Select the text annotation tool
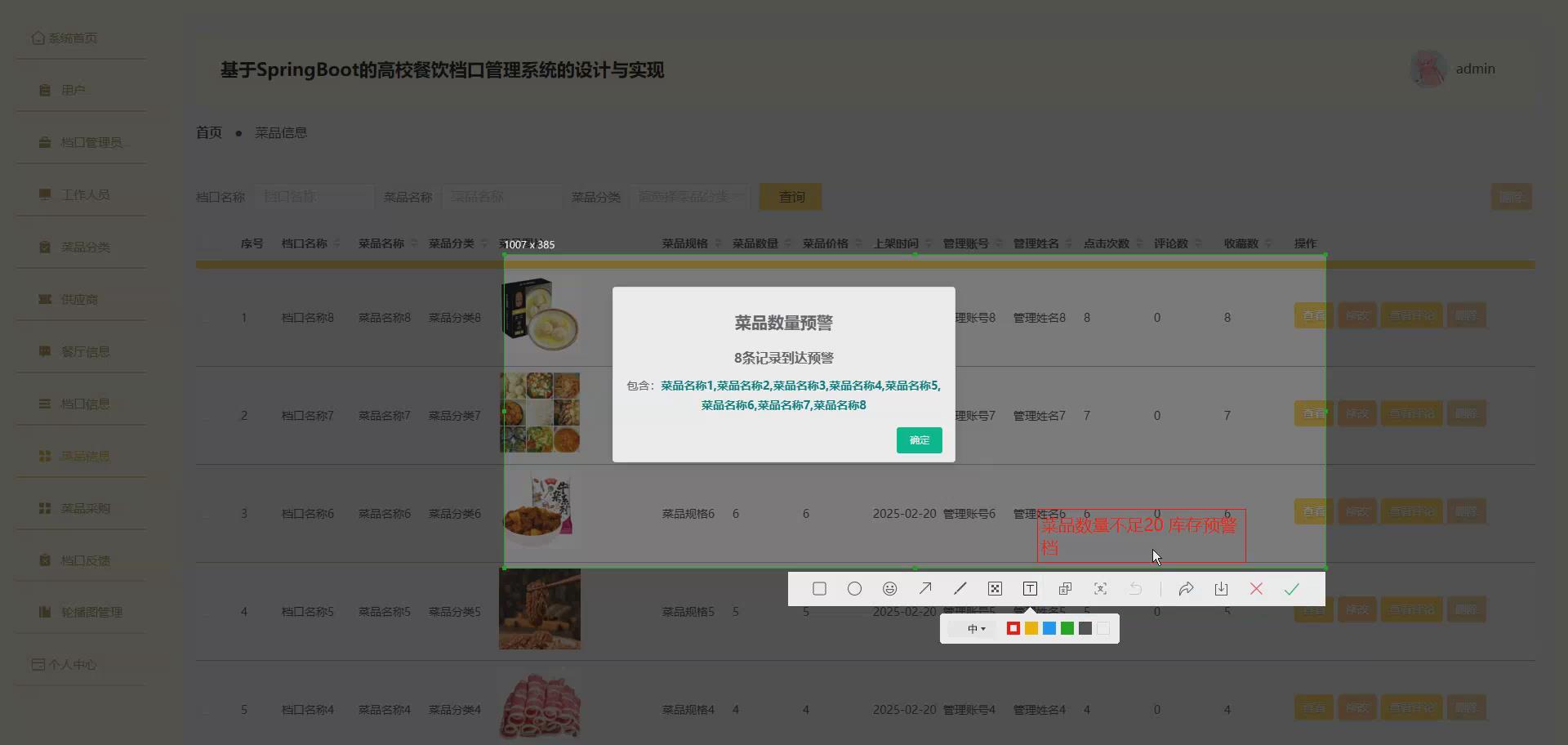Viewport: 1568px width, 745px height. (1030, 589)
